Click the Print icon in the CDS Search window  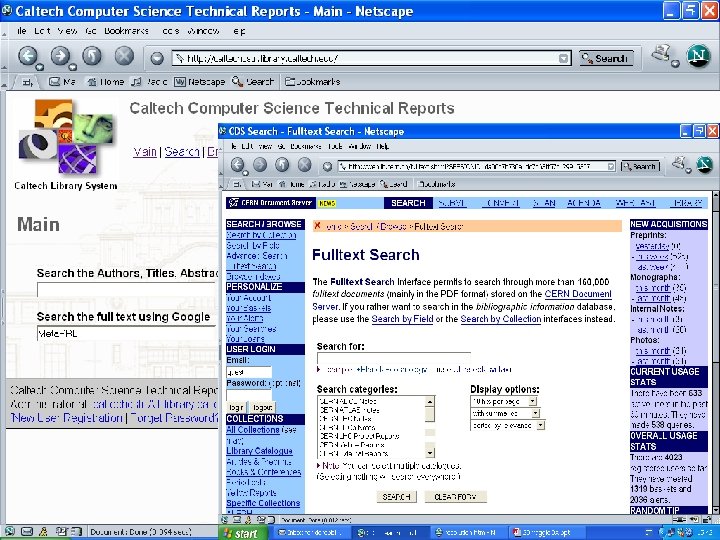(x=679, y=163)
